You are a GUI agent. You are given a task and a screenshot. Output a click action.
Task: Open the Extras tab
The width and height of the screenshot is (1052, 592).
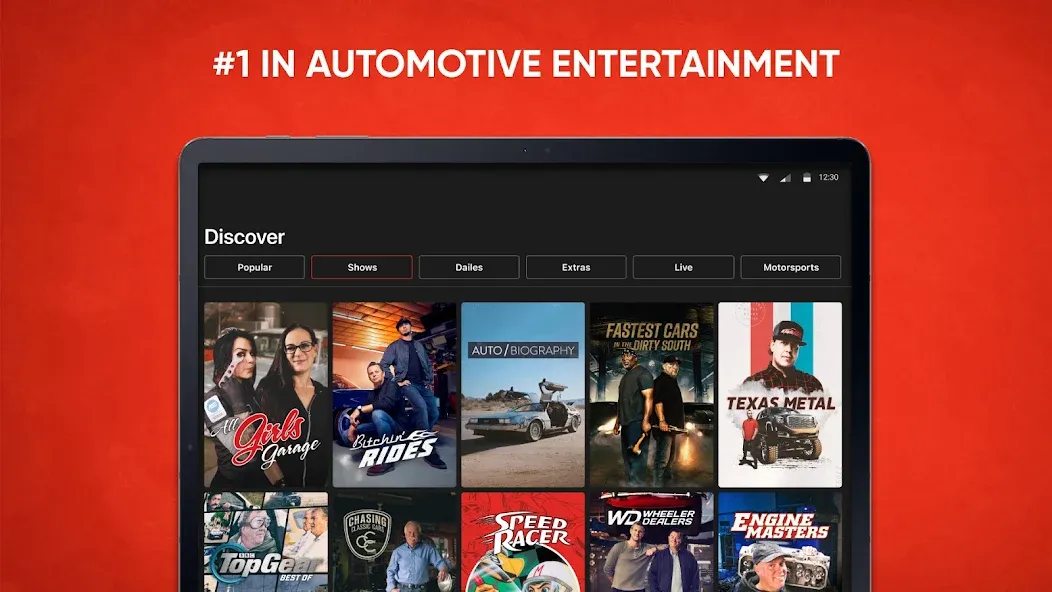click(x=576, y=267)
